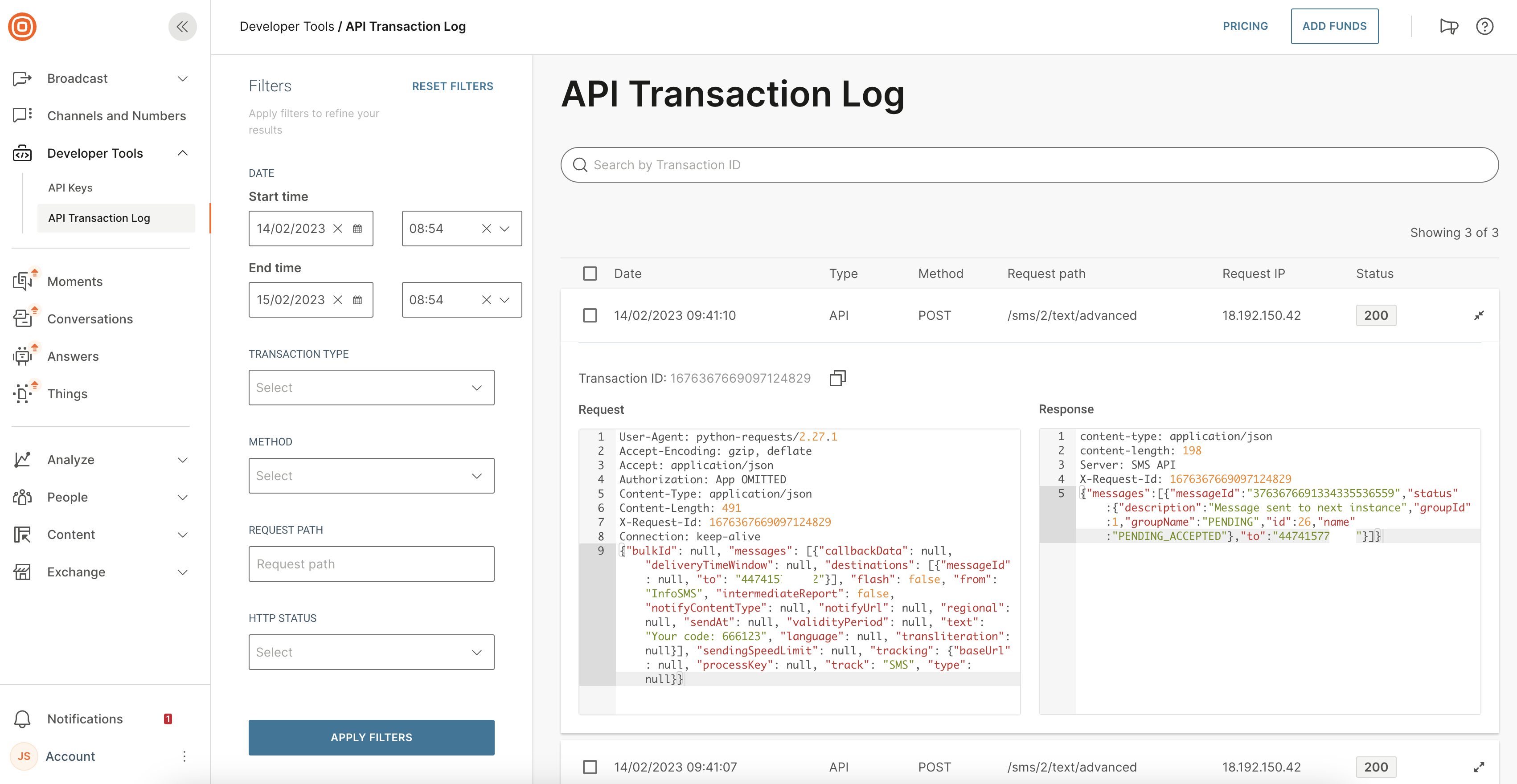Click the API Transaction Log menu item

pyautogui.click(x=98, y=218)
